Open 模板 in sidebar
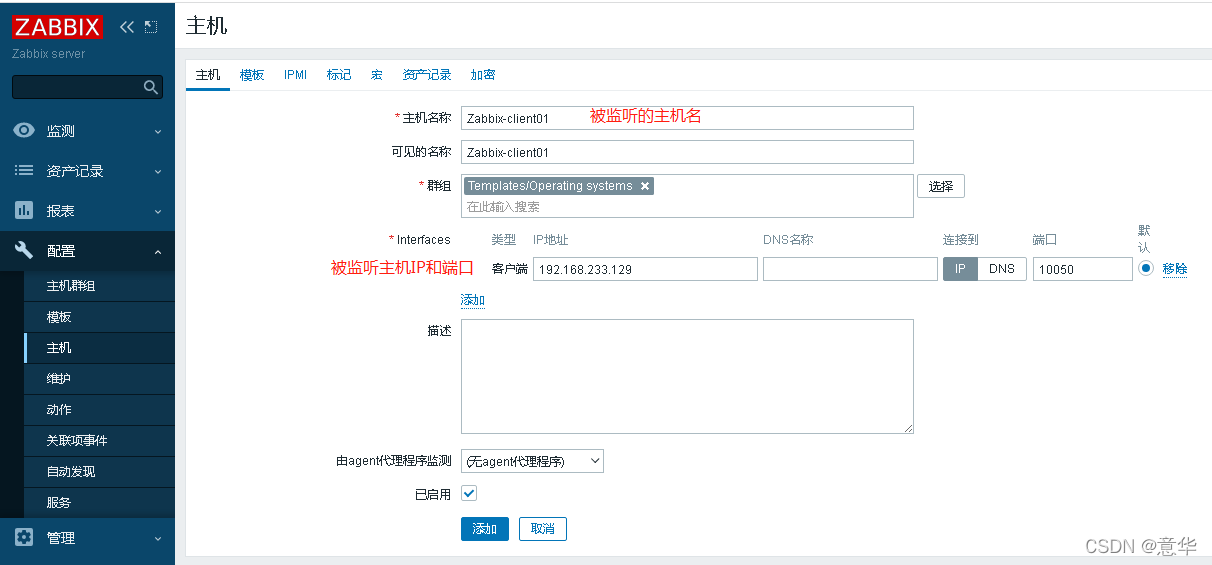1212x565 pixels. click(x=99, y=317)
